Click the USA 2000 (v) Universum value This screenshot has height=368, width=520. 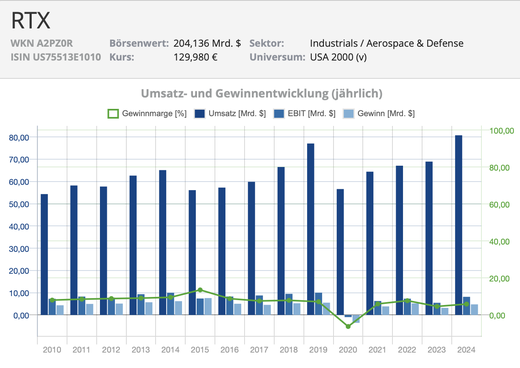338,57
